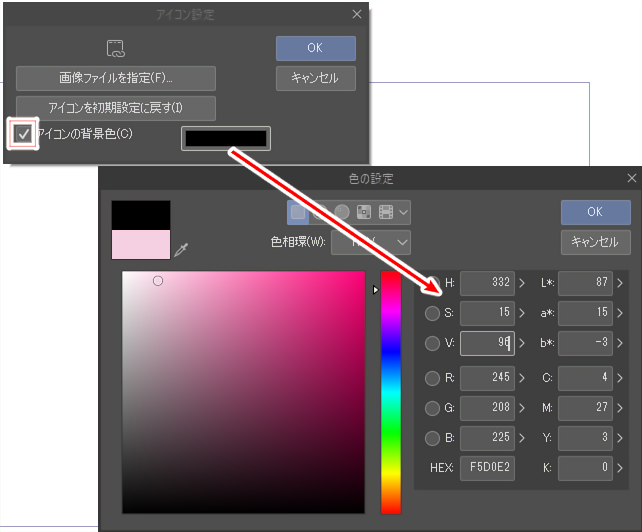The width and height of the screenshot is (642, 532).
Task: Click the a* field showing 15
Action: 585,313
